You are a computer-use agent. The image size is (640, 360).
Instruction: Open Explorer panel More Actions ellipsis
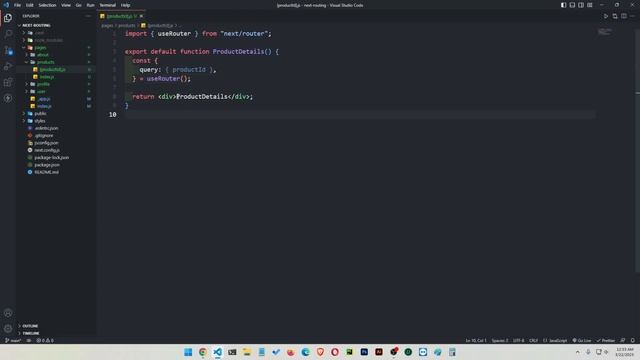(x=88, y=16)
